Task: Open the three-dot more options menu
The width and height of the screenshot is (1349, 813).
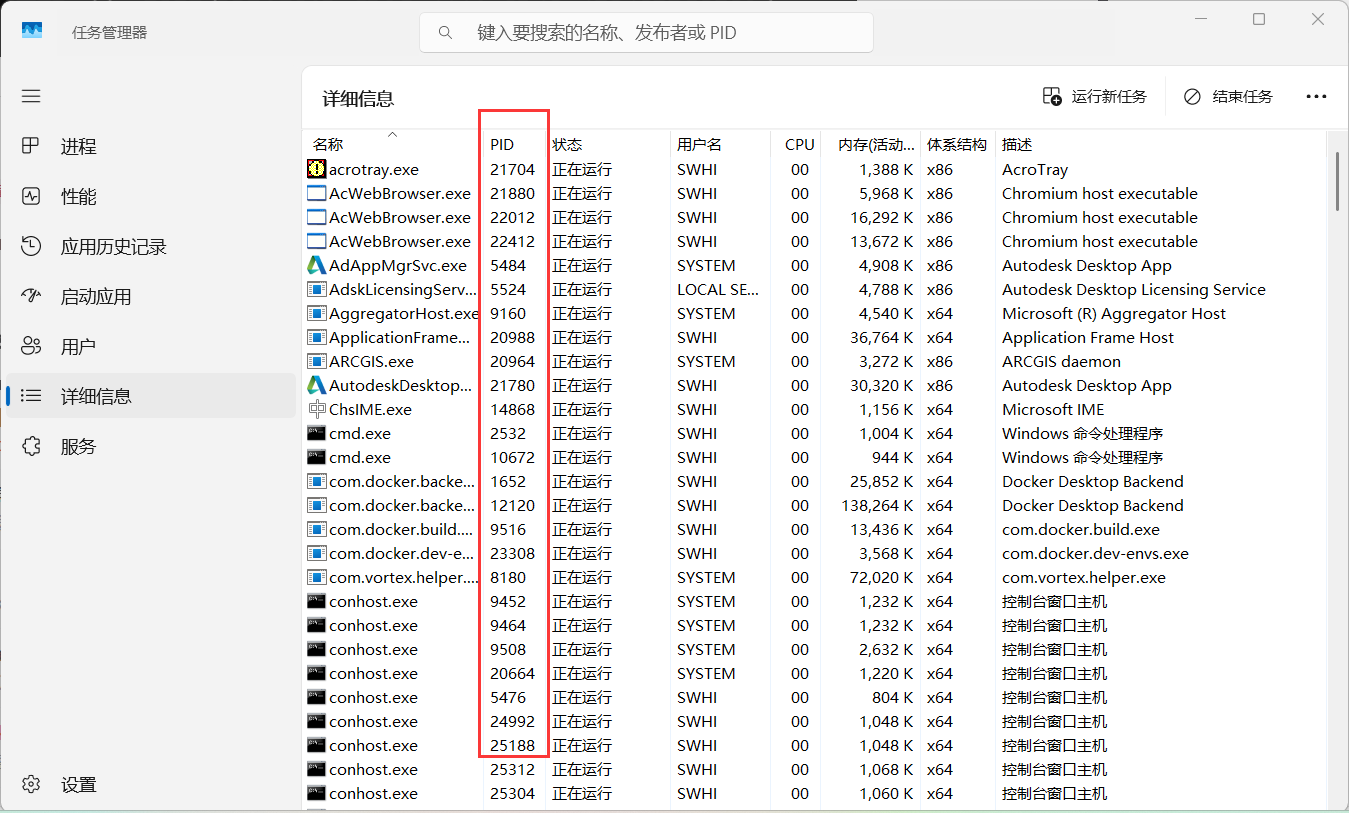Action: pos(1316,97)
